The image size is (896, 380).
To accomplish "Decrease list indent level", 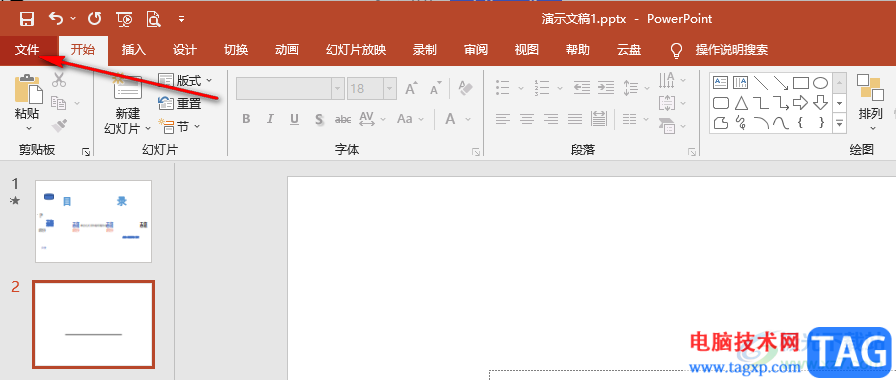I will pyautogui.click(x=582, y=88).
